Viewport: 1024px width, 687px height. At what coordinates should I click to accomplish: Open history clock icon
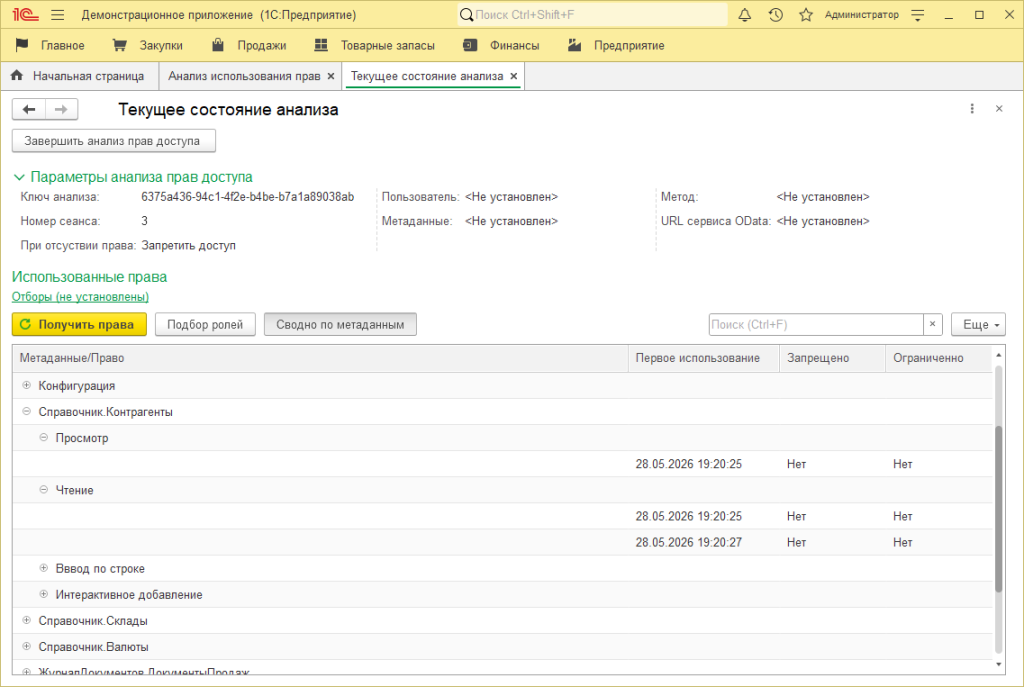pos(775,14)
